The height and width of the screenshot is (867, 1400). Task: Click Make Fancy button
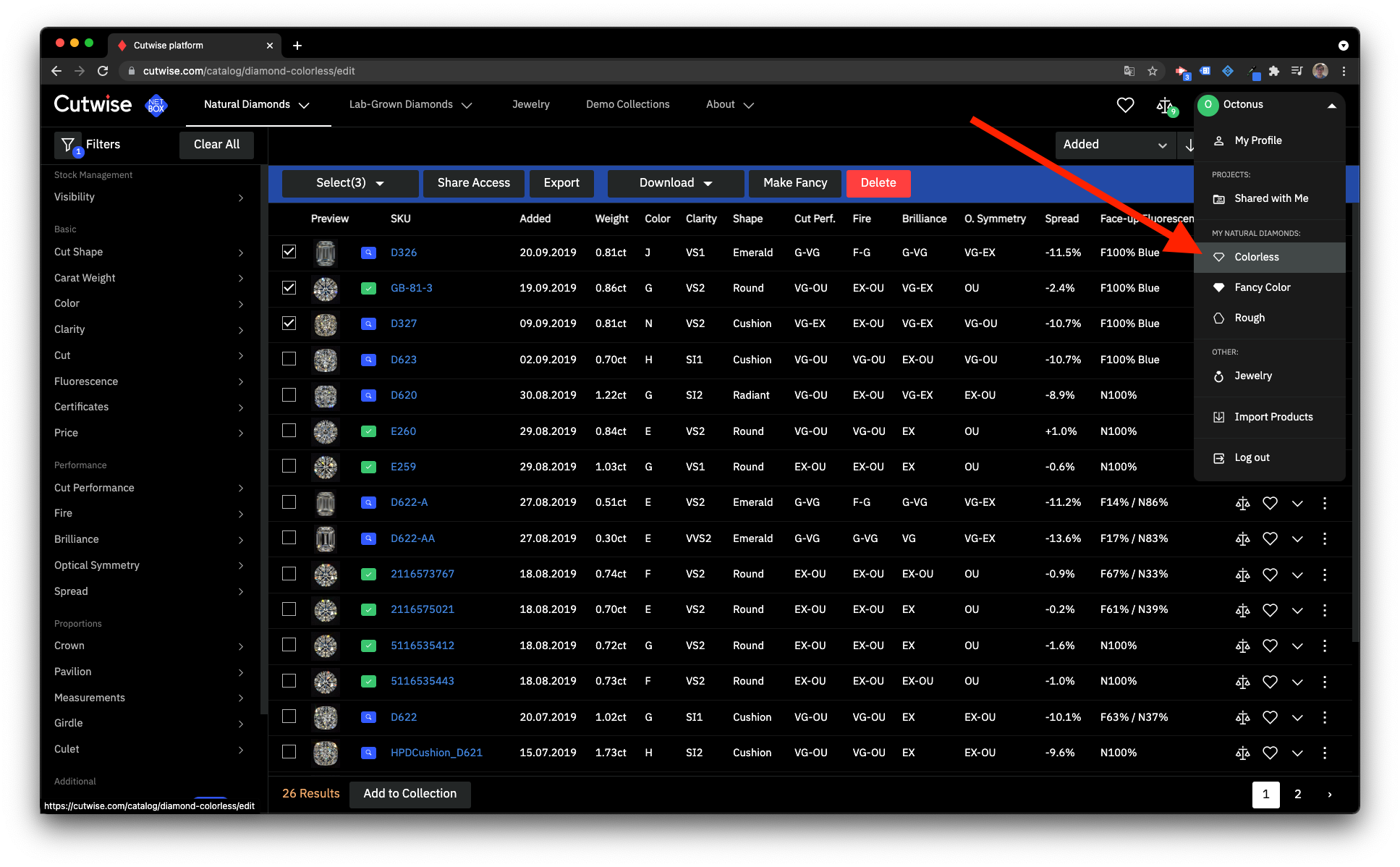tap(795, 183)
